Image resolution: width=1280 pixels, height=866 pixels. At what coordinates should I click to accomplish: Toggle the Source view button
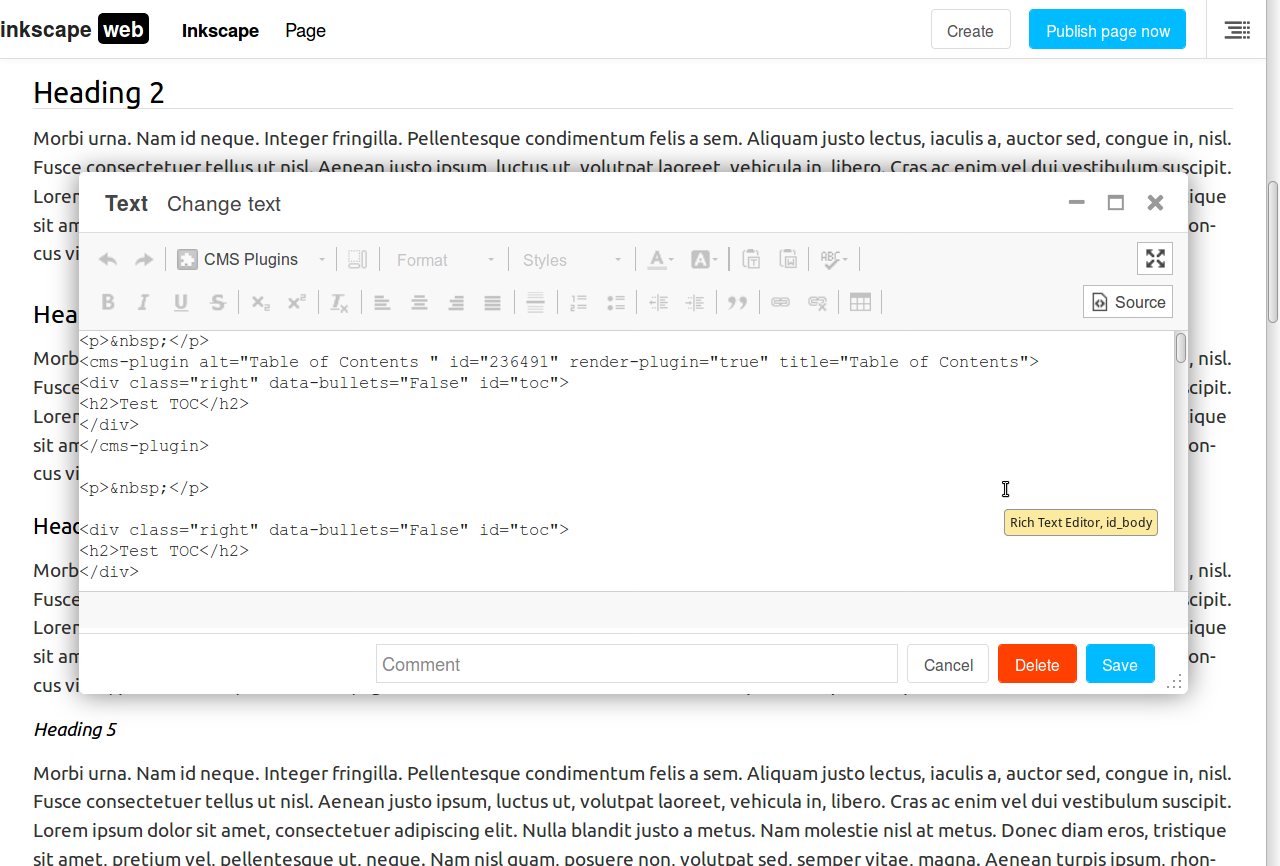click(x=1128, y=302)
